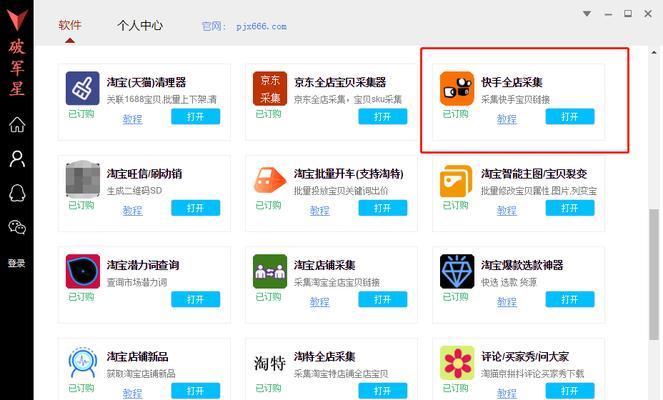Click the 淘特 text icon
This screenshot has height=400, width=663.
coord(270,363)
